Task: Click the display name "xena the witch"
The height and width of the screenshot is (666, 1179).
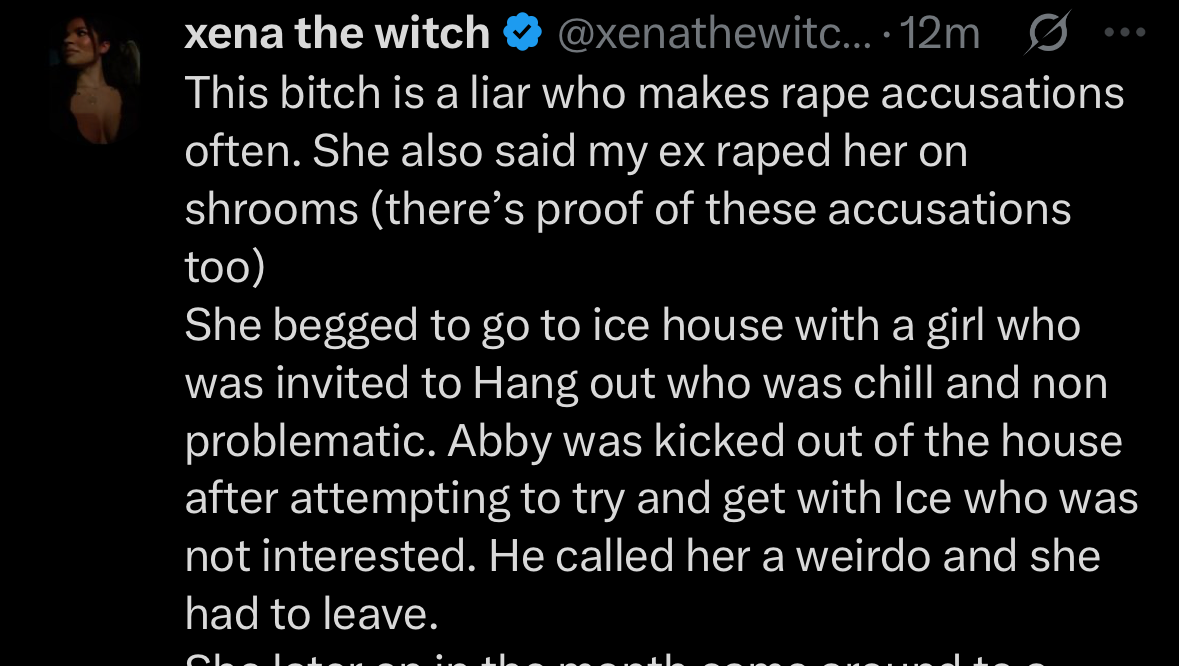Action: [x=337, y=34]
